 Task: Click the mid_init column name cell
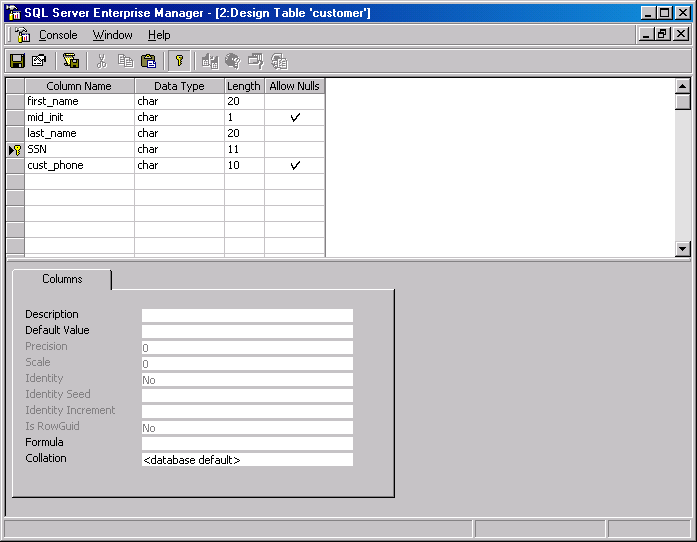pyautogui.click(x=80, y=117)
